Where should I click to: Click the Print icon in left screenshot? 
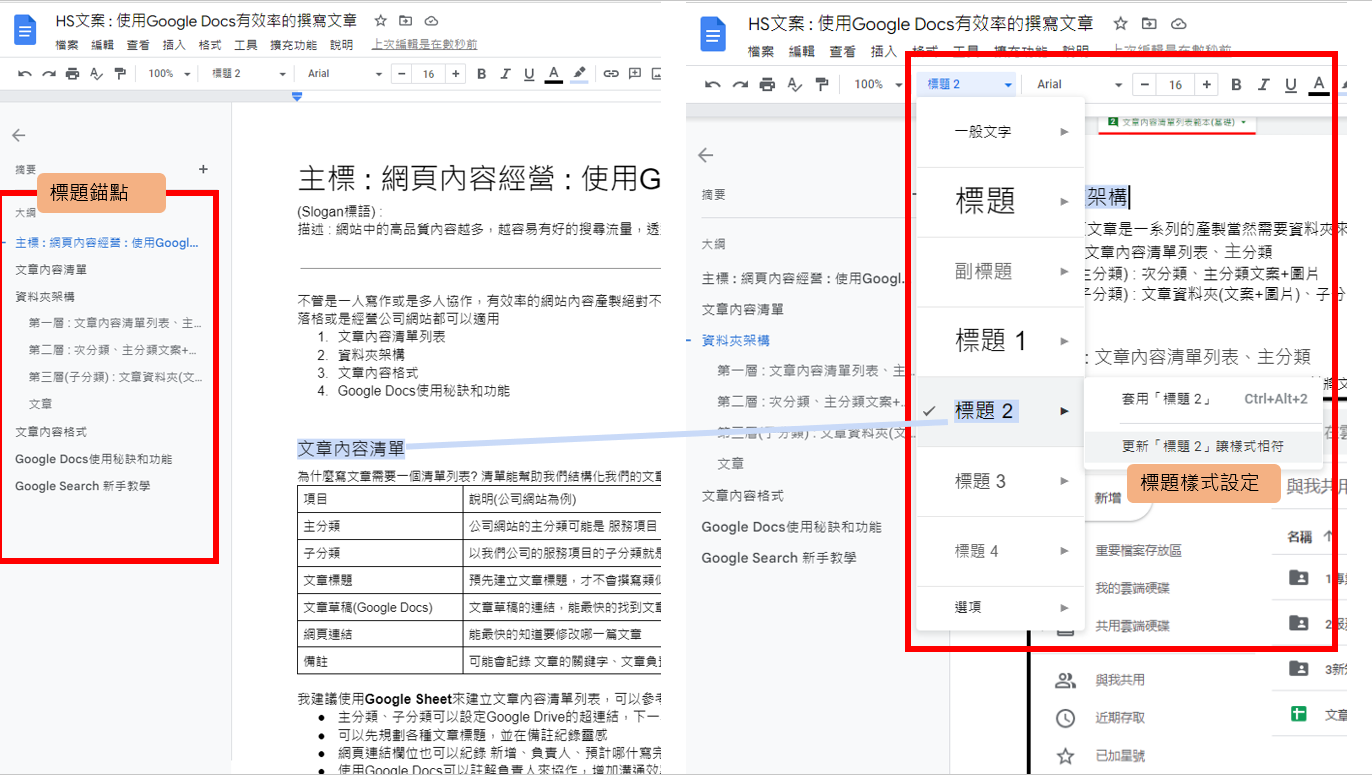(x=72, y=74)
